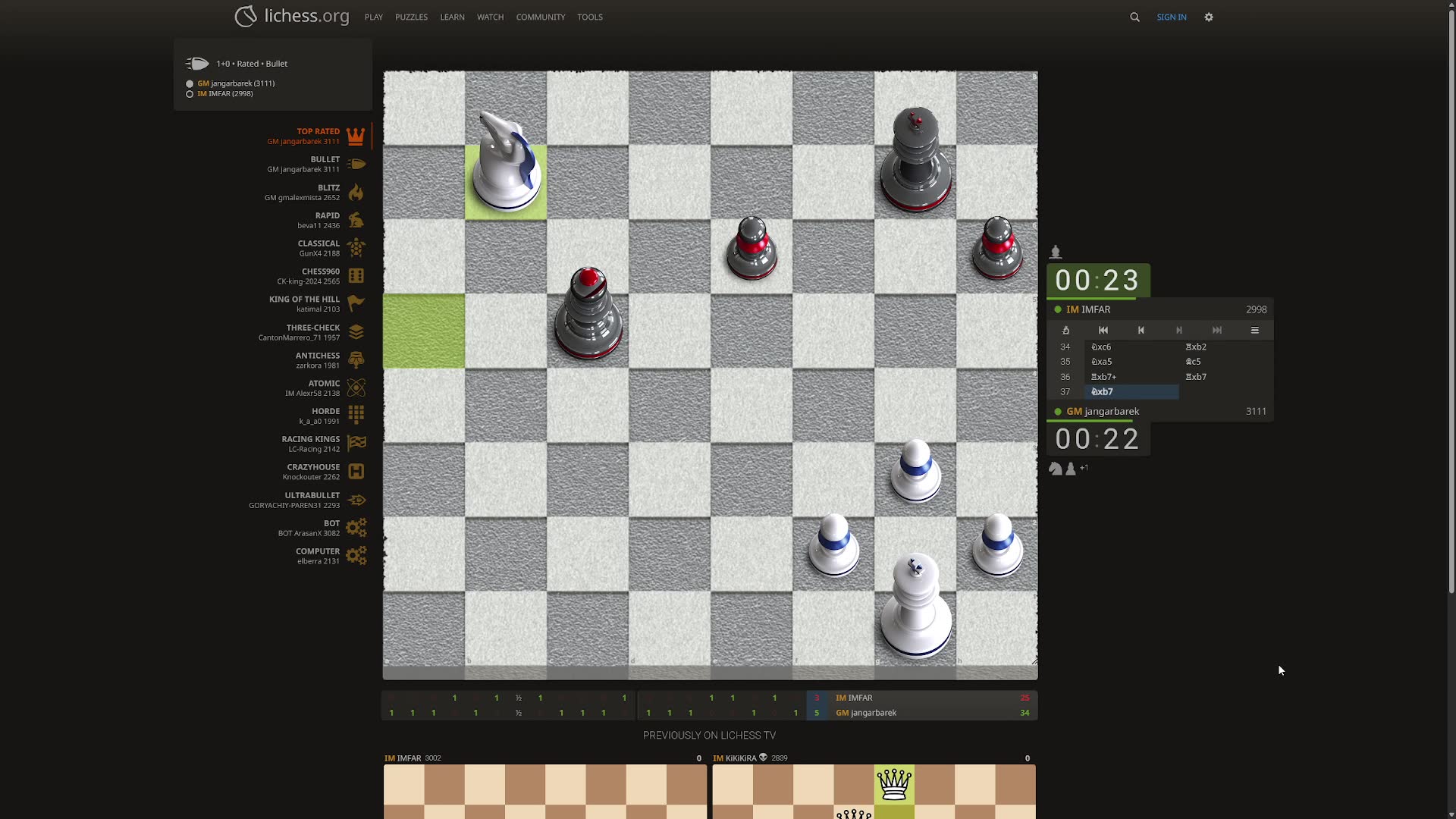This screenshot has width=1456, height=819.
Task: Open GM jangarbarek's player profile
Action: pos(1112,411)
